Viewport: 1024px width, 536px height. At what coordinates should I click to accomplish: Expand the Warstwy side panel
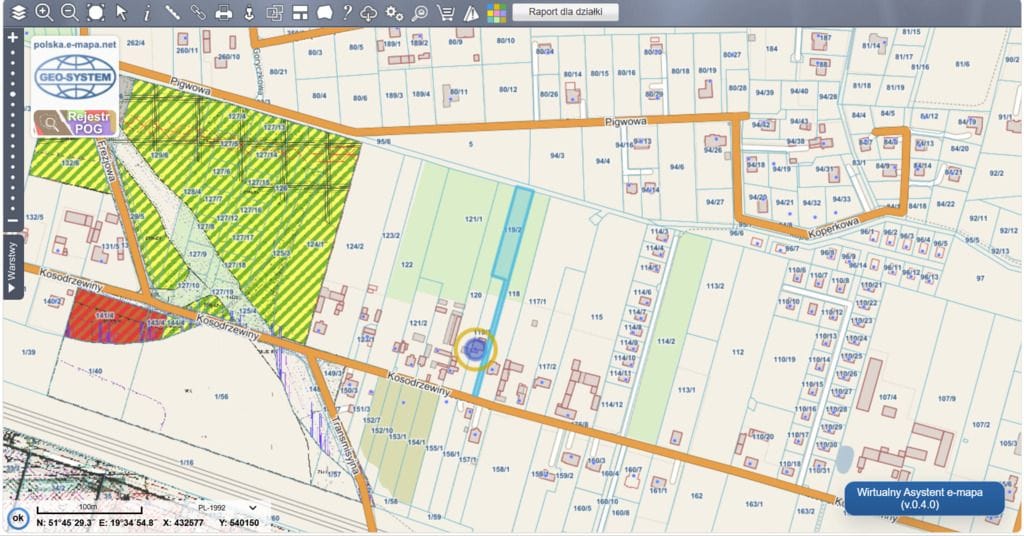pyautogui.click(x=12, y=266)
